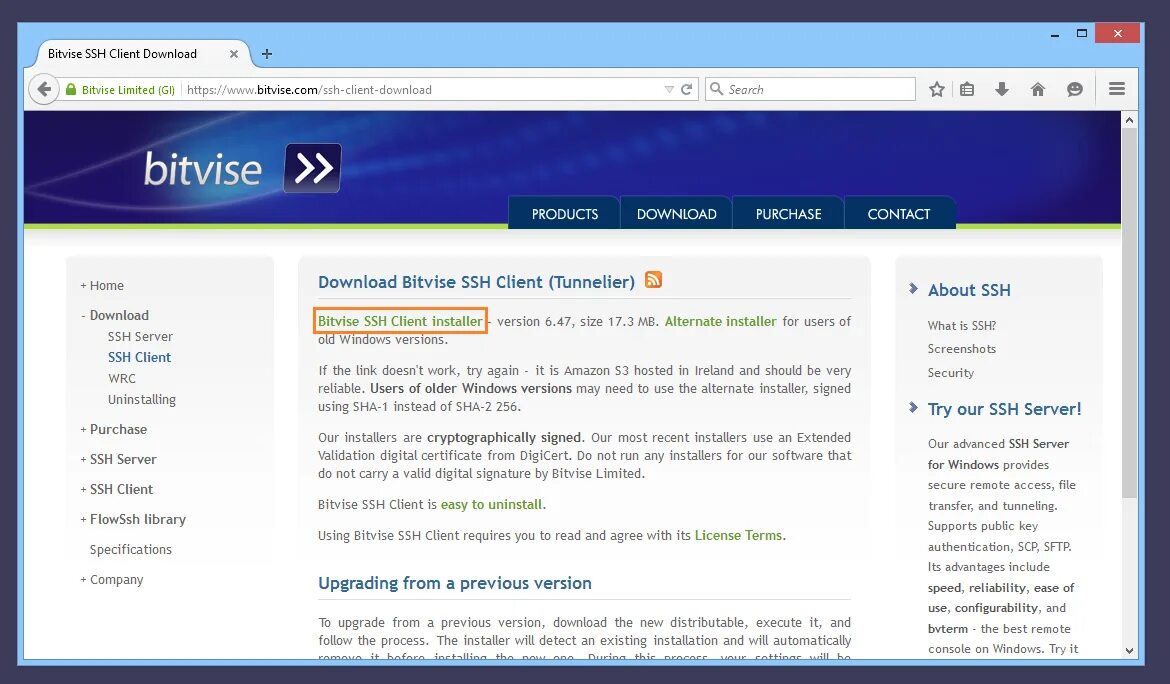Viewport: 1170px width, 684px height.
Task: Click the page scrollbar down arrow
Action: click(1129, 650)
